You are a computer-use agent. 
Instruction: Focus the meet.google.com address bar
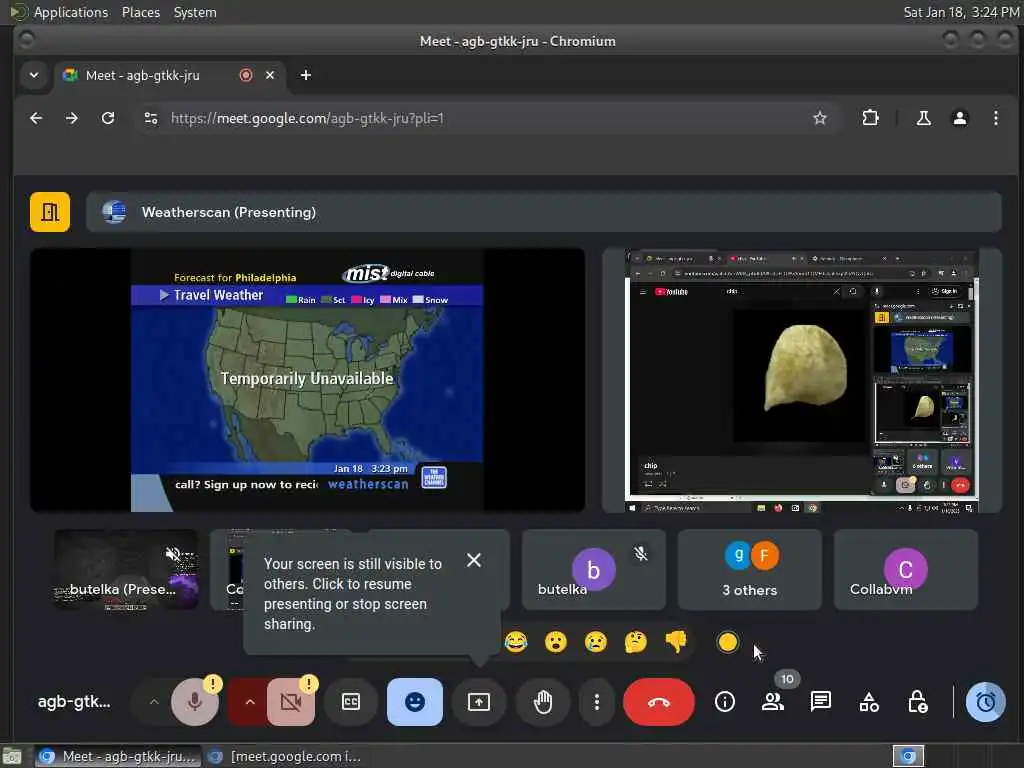487,118
